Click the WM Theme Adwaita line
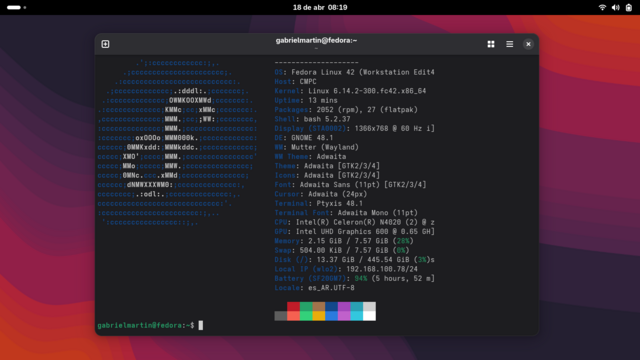640x360 pixels. tap(311, 157)
